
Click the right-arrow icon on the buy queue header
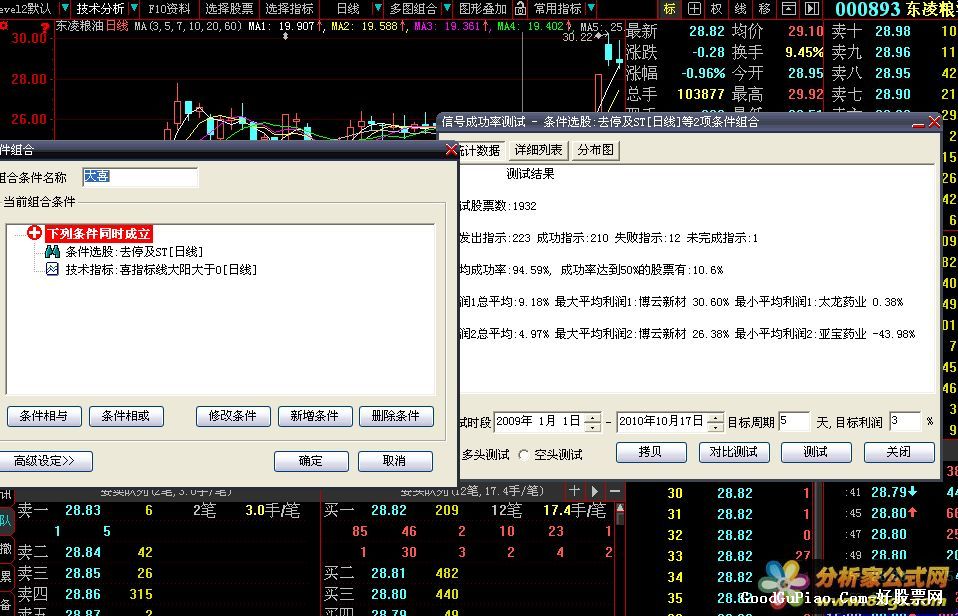coord(594,490)
